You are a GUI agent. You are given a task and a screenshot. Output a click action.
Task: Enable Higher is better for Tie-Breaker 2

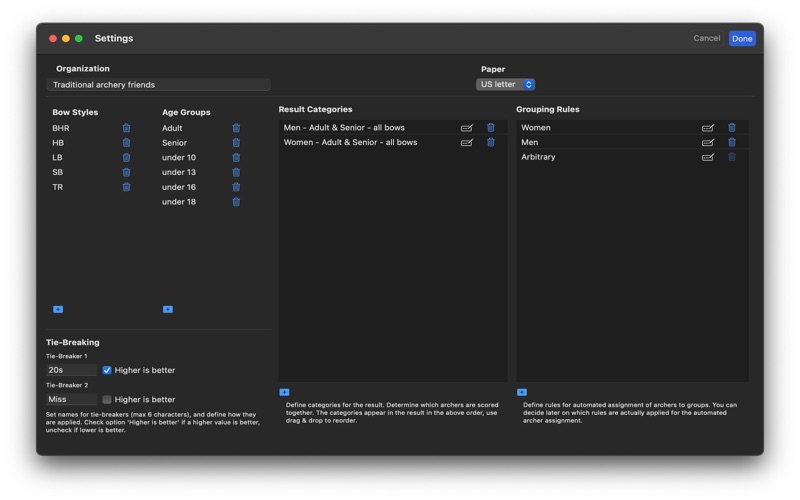(x=107, y=399)
